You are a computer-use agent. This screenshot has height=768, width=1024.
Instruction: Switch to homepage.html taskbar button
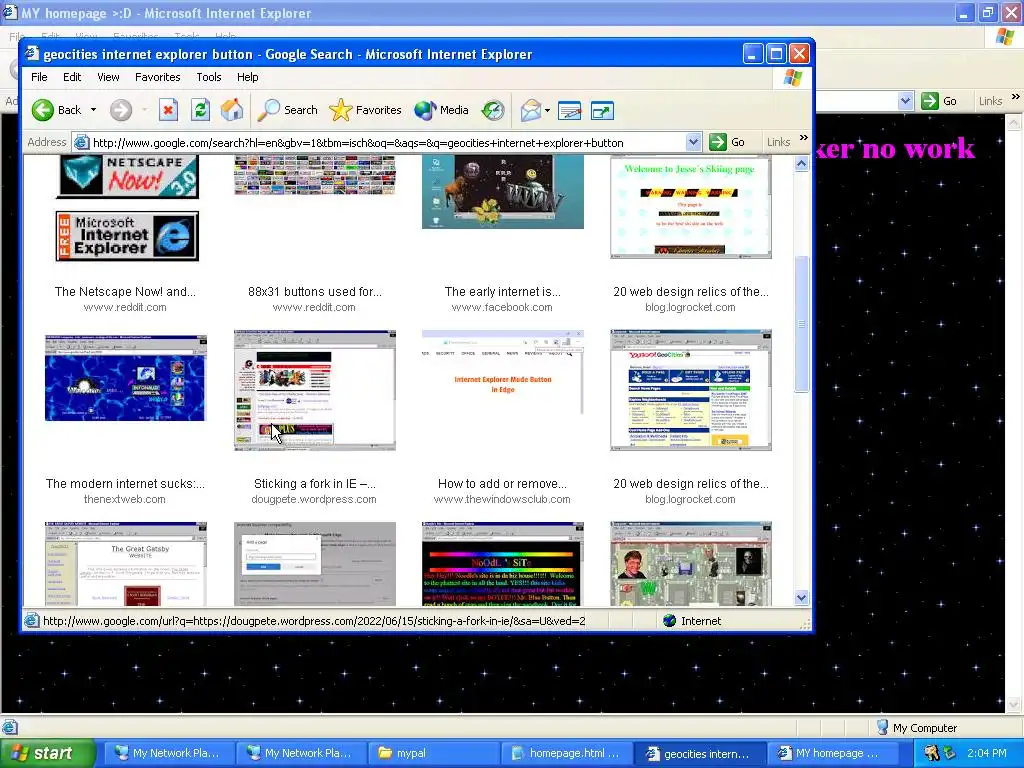coord(566,754)
